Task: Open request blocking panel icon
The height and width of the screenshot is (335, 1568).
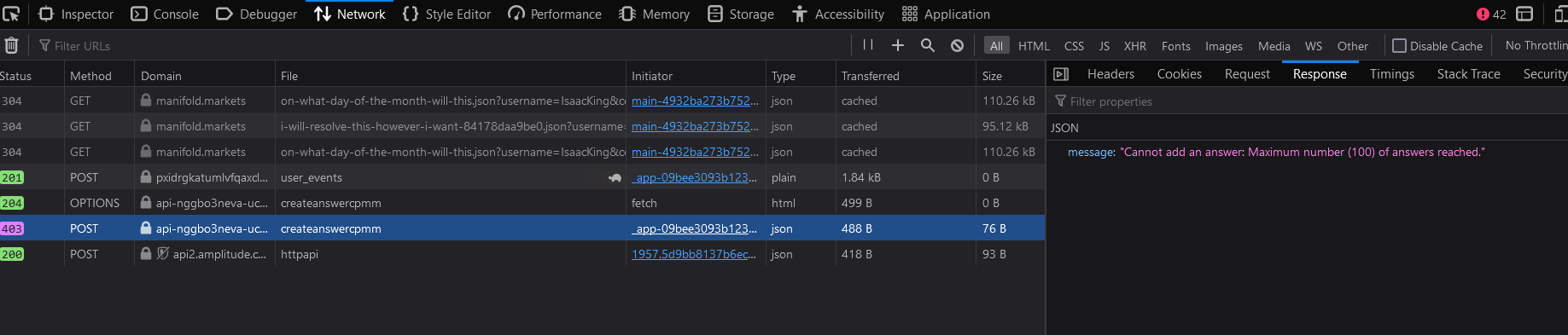Action: 958,45
